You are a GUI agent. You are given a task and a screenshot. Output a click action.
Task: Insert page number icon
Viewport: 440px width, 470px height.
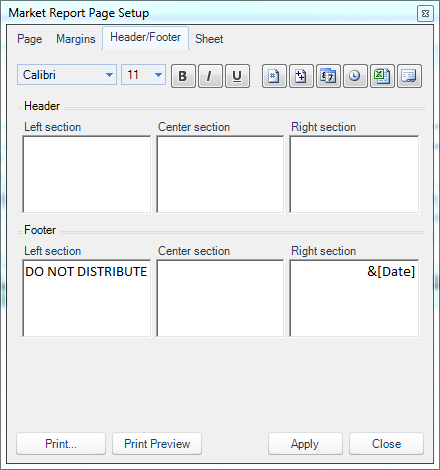tap(274, 76)
